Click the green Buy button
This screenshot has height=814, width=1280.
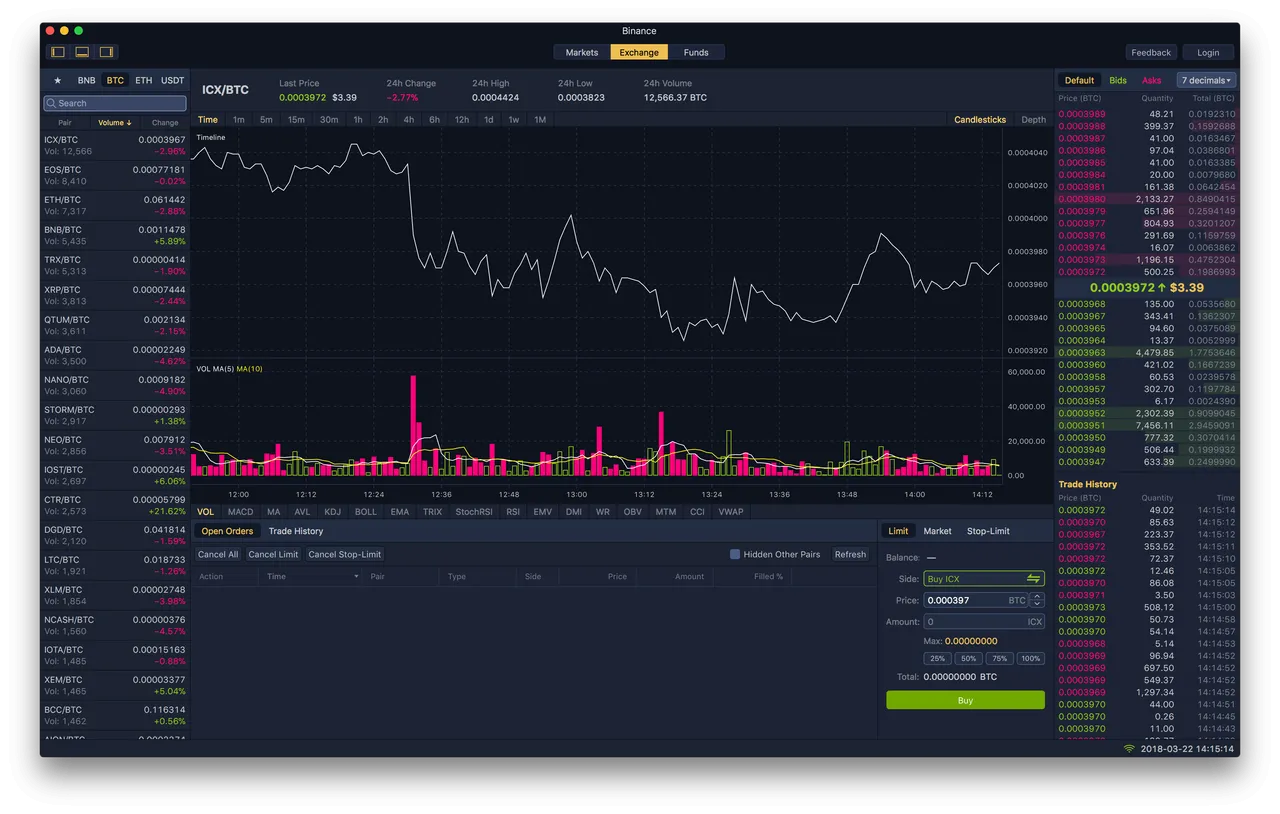[965, 700]
